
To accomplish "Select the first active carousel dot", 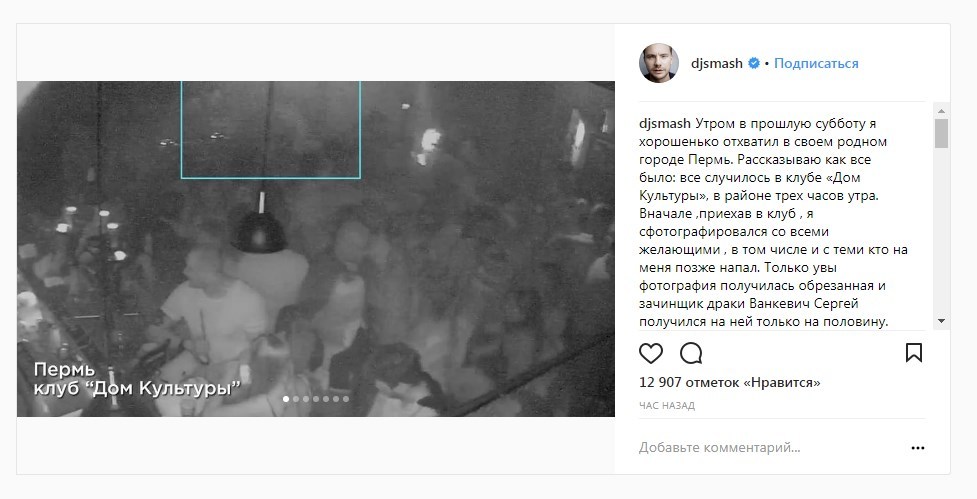I will point(286,399).
